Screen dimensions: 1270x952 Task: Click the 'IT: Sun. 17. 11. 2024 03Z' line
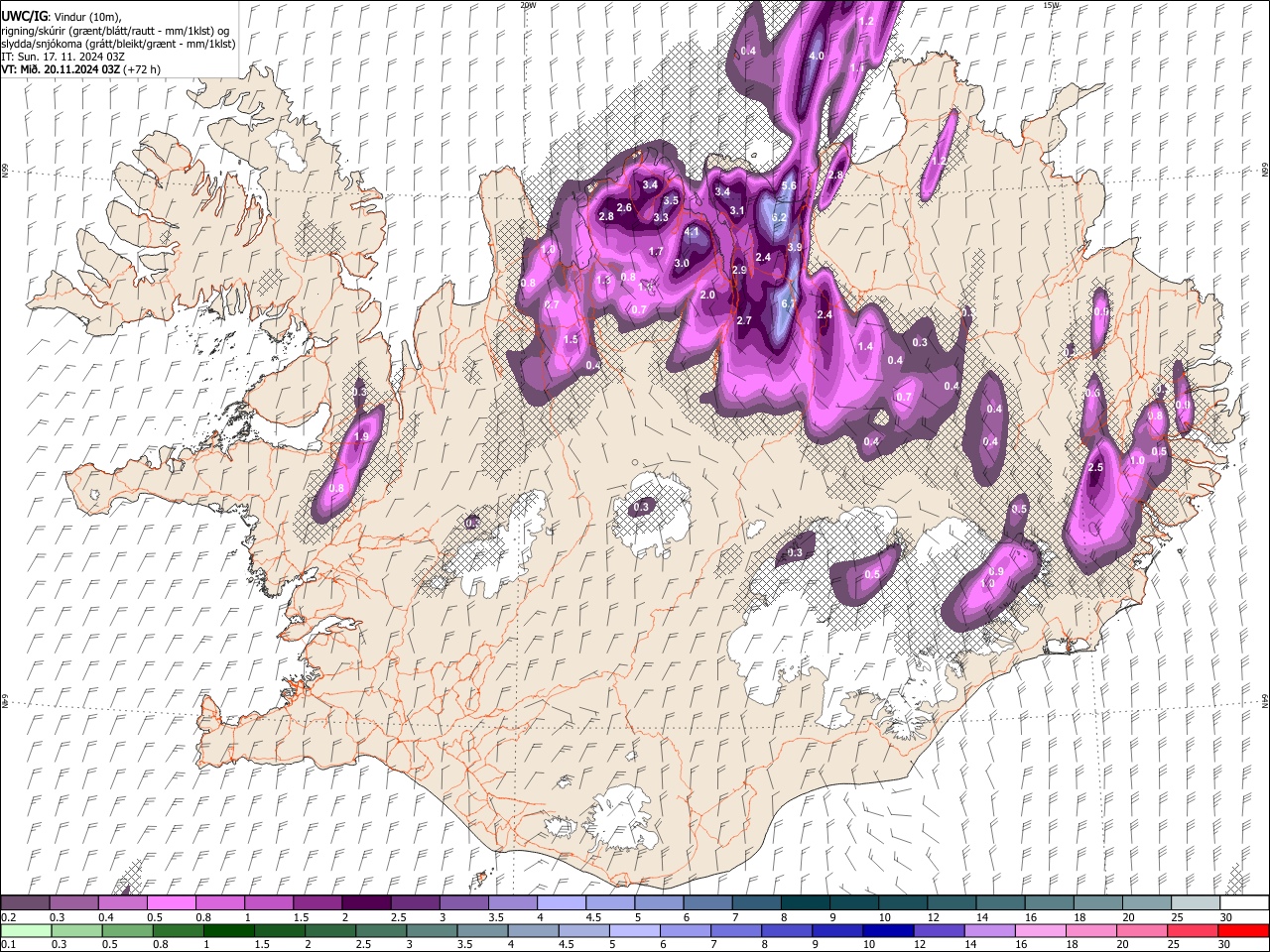coord(63,57)
